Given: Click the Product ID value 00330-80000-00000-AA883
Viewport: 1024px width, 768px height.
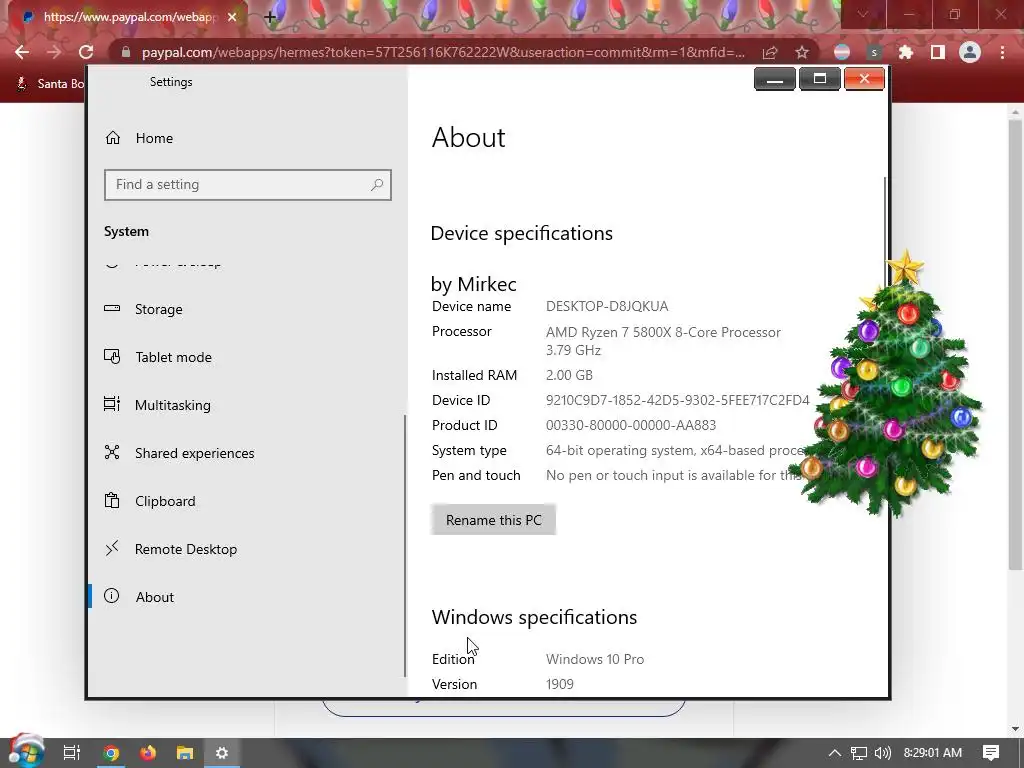Looking at the screenshot, I should pyautogui.click(x=631, y=425).
